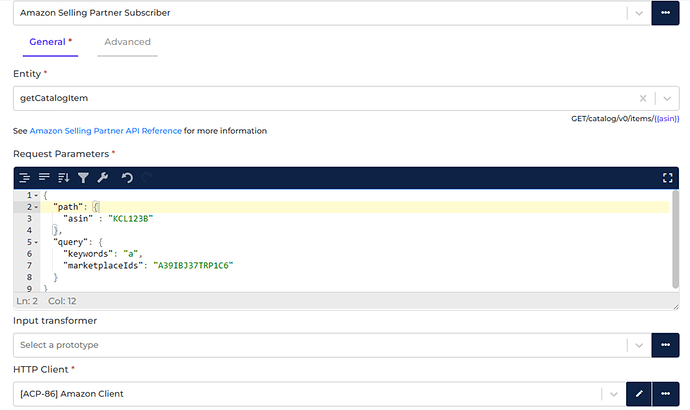Switch to the Advanced tab
690x410 pixels.
pos(127,42)
